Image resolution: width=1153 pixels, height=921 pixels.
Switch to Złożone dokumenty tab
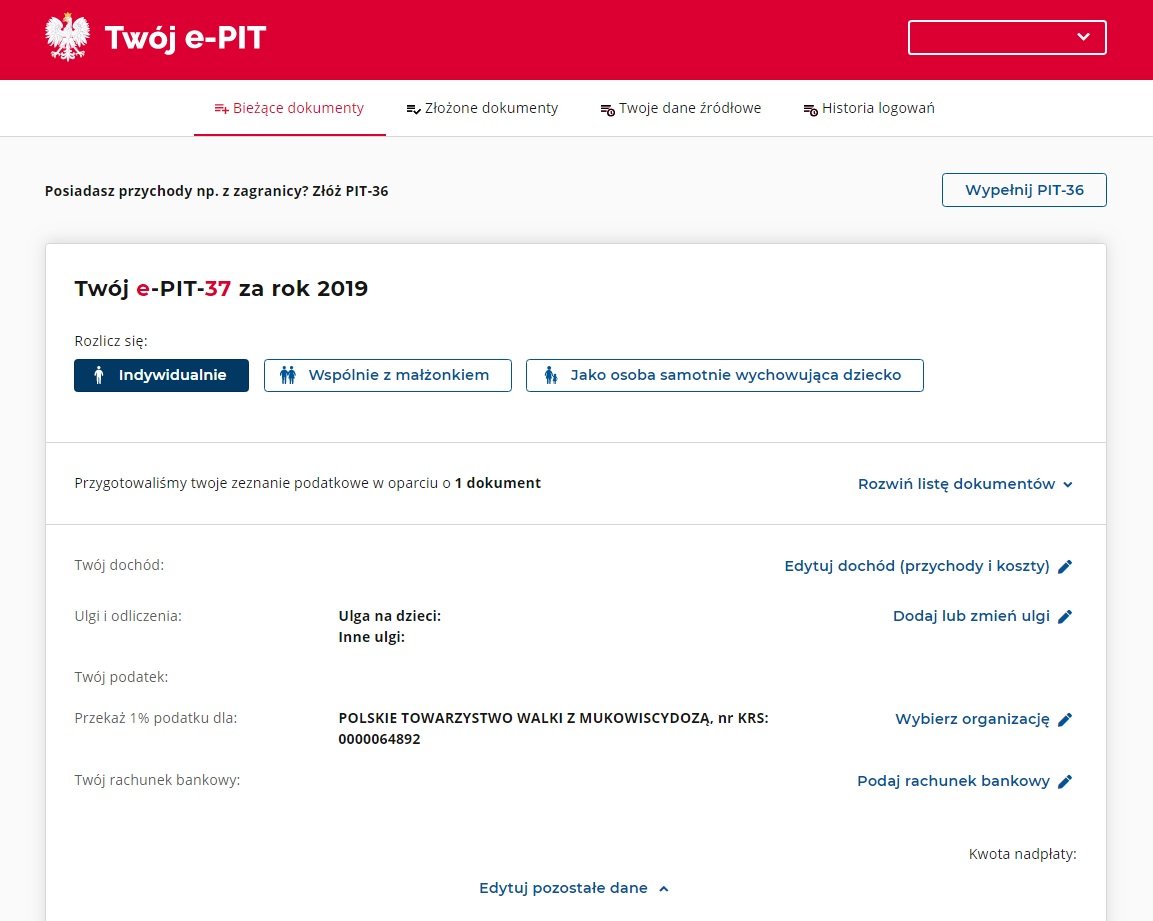[482, 108]
